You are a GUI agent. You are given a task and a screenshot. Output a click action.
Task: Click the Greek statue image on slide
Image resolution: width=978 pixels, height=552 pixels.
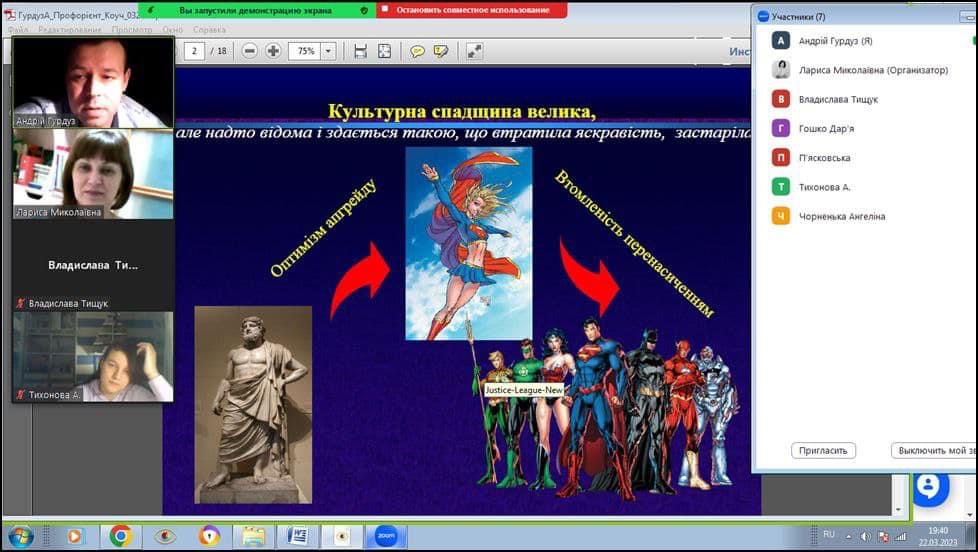click(x=253, y=404)
